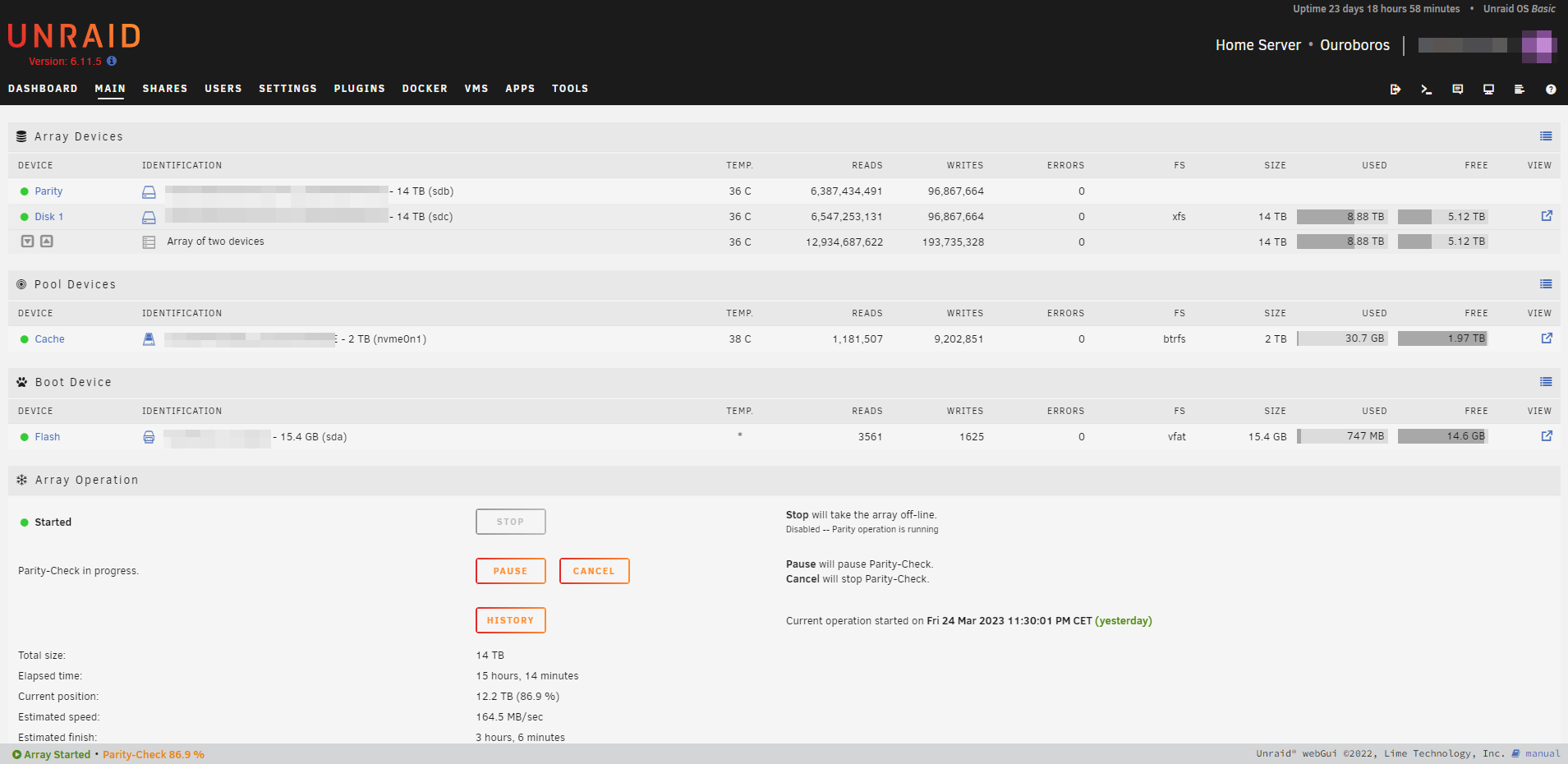The width and height of the screenshot is (1568, 764).
Task: Click the Cache device identification icon
Action: click(149, 339)
